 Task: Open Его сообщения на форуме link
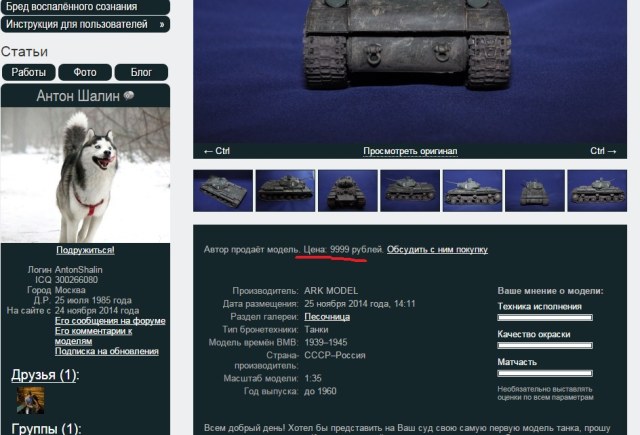pyautogui.click(x=110, y=321)
